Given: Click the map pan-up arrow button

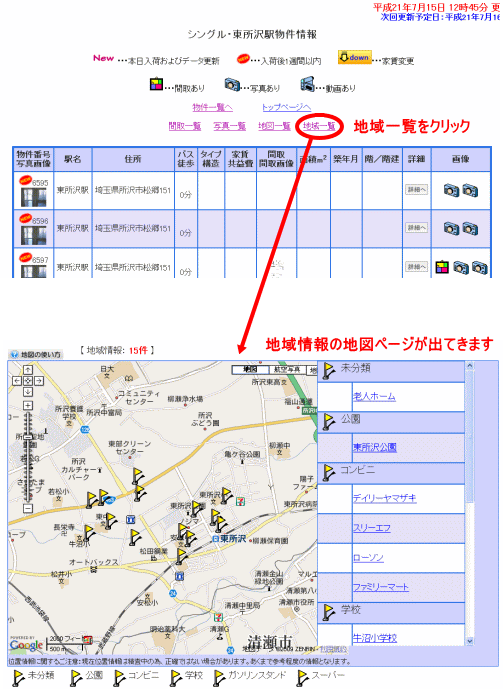Looking at the screenshot, I should 28,370.
